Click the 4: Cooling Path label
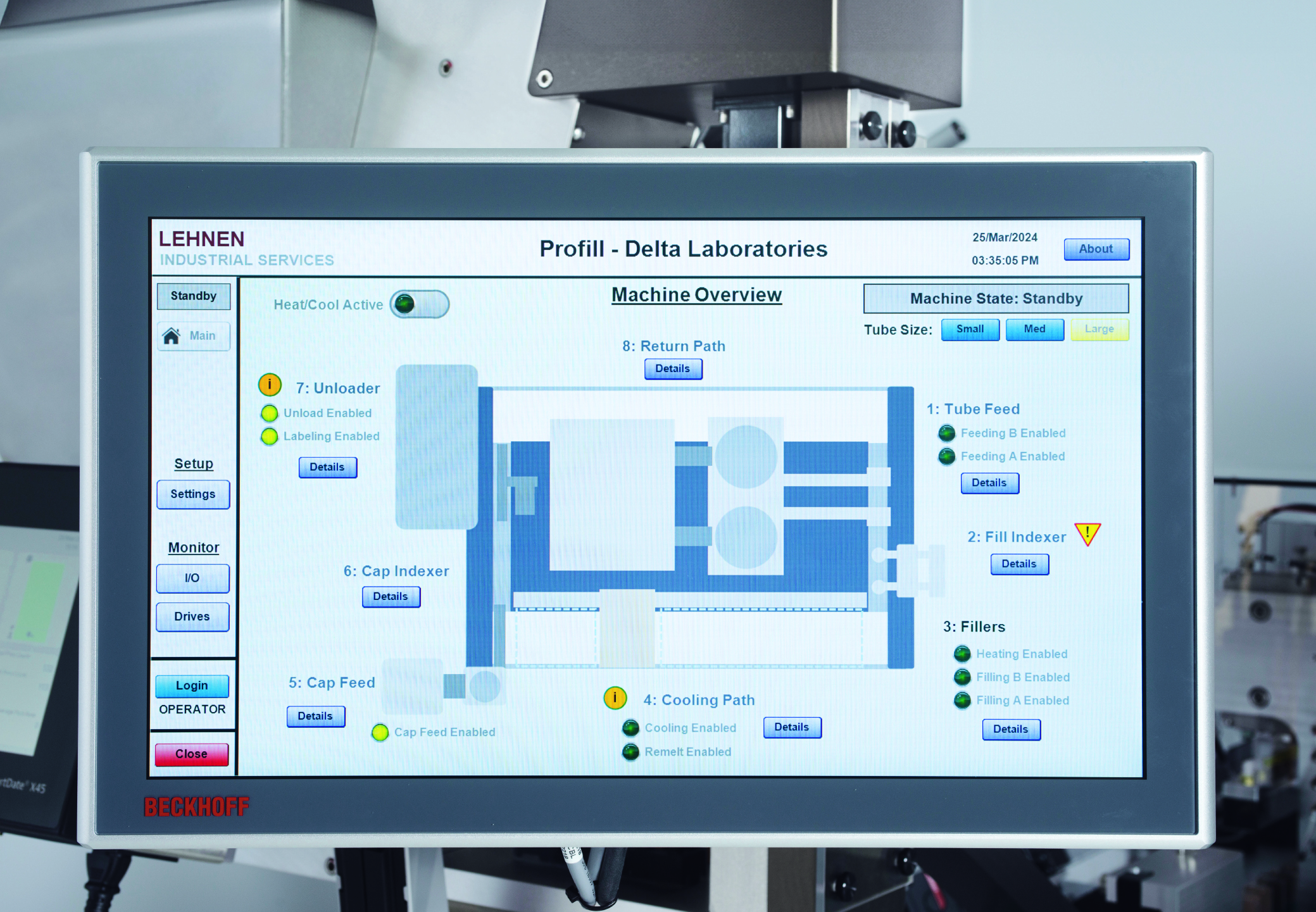Image resolution: width=1316 pixels, height=912 pixels. (699, 700)
